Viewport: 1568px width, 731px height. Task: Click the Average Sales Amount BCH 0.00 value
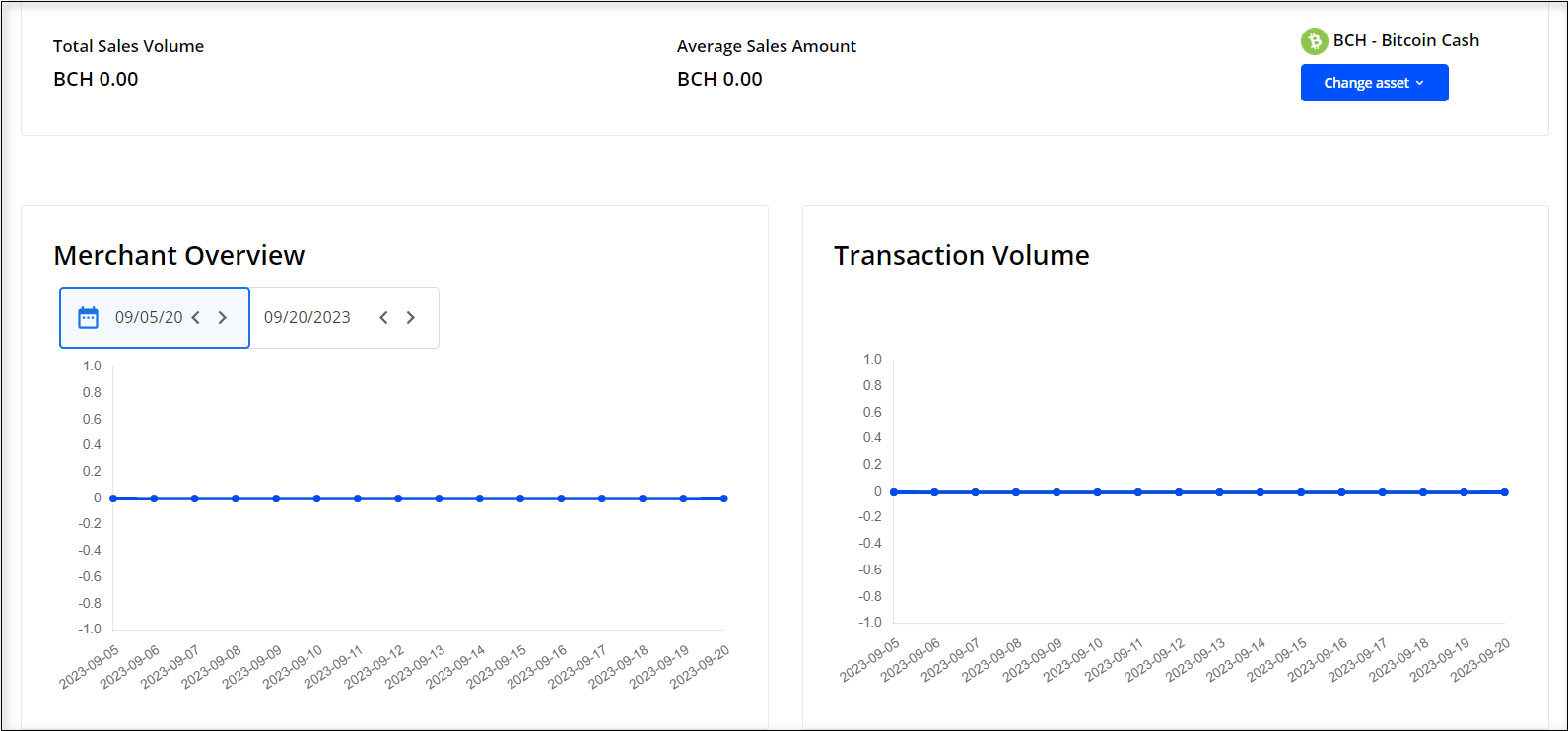tap(719, 79)
